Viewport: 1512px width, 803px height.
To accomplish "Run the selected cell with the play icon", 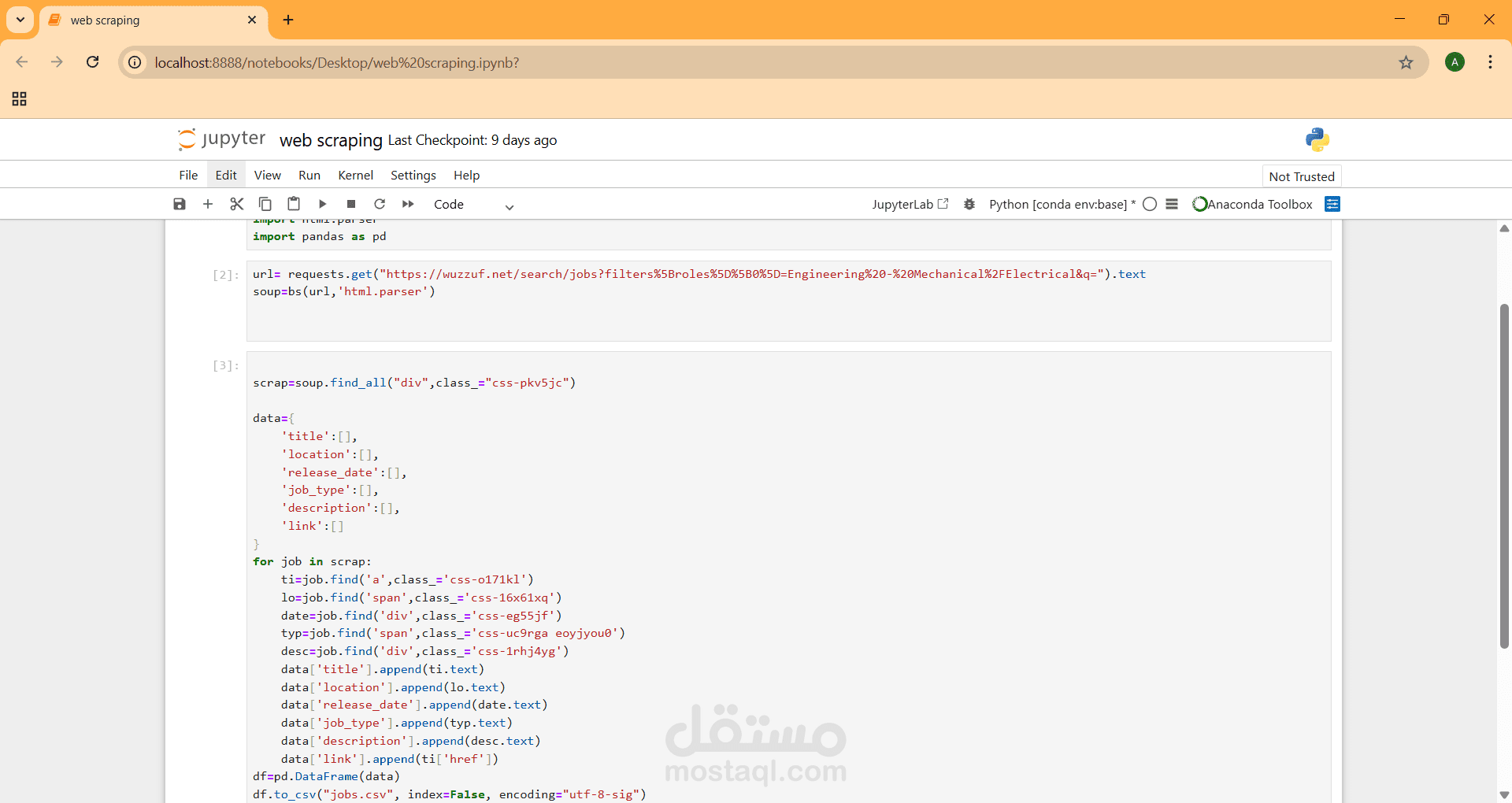I will click(x=322, y=204).
